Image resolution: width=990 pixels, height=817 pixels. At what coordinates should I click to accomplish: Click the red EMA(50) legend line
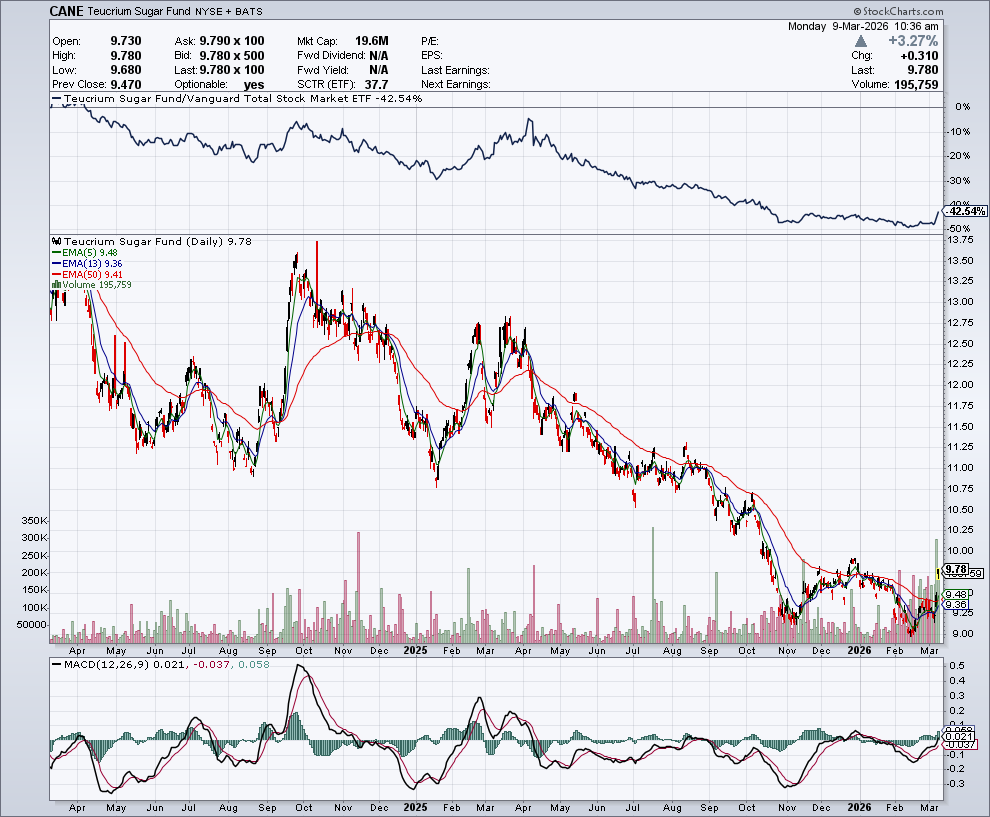pyautogui.click(x=57, y=275)
